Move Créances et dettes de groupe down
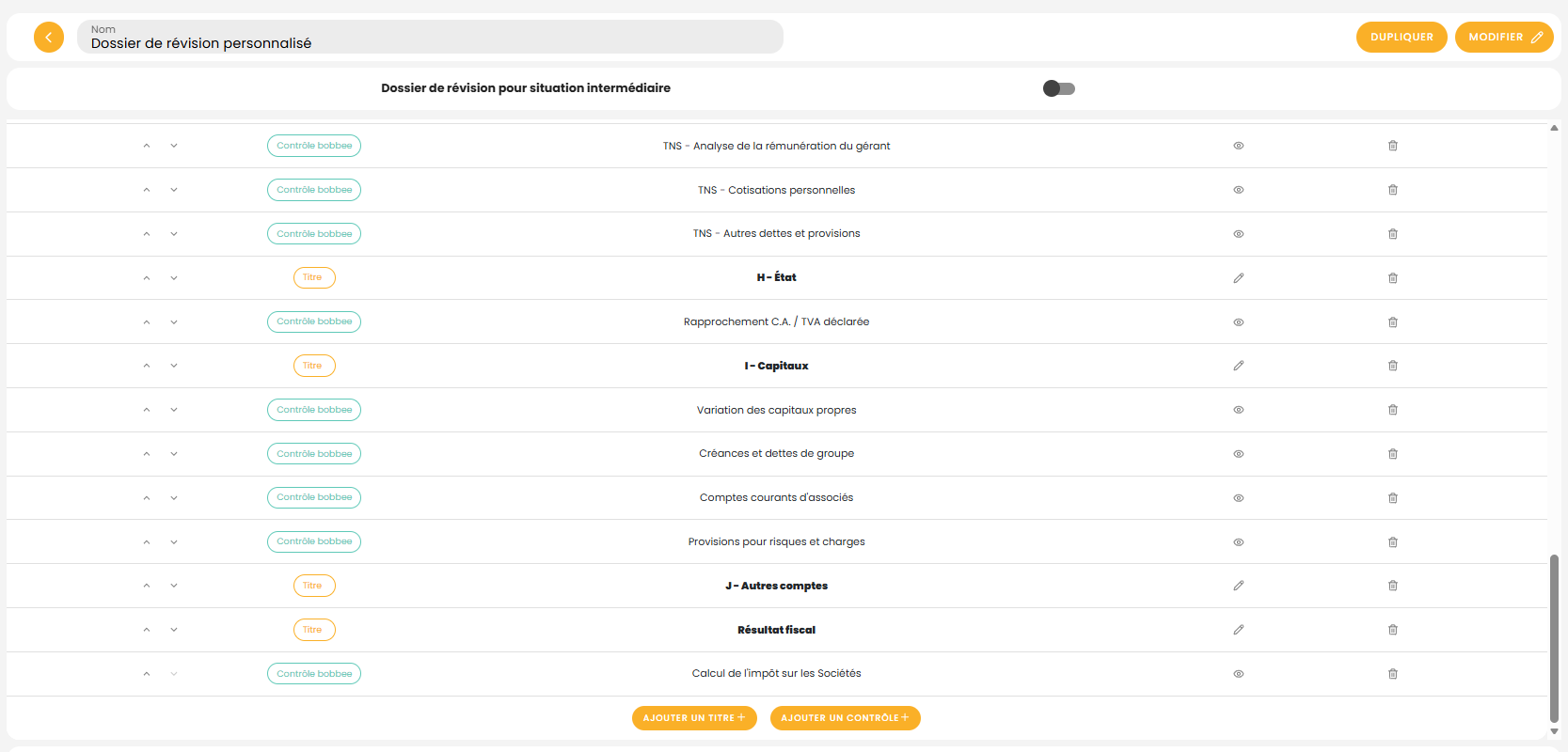This screenshot has height=752, width=1568. [174, 454]
